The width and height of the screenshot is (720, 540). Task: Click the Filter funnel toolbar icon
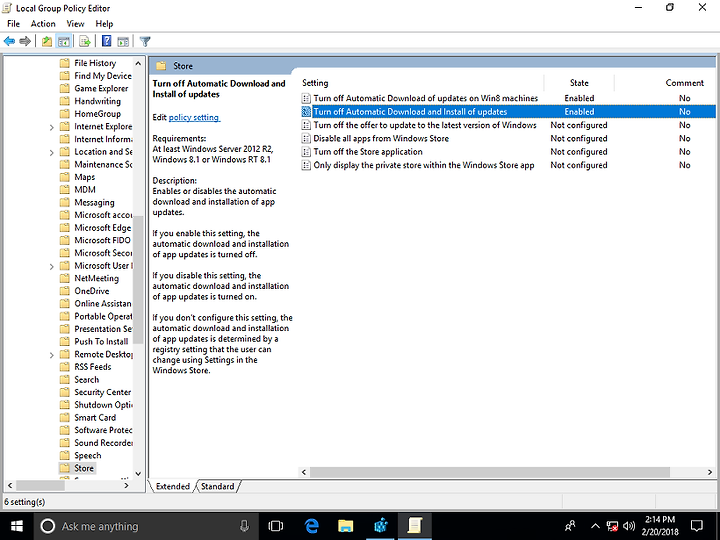pyautogui.click(x=145, y=41)
